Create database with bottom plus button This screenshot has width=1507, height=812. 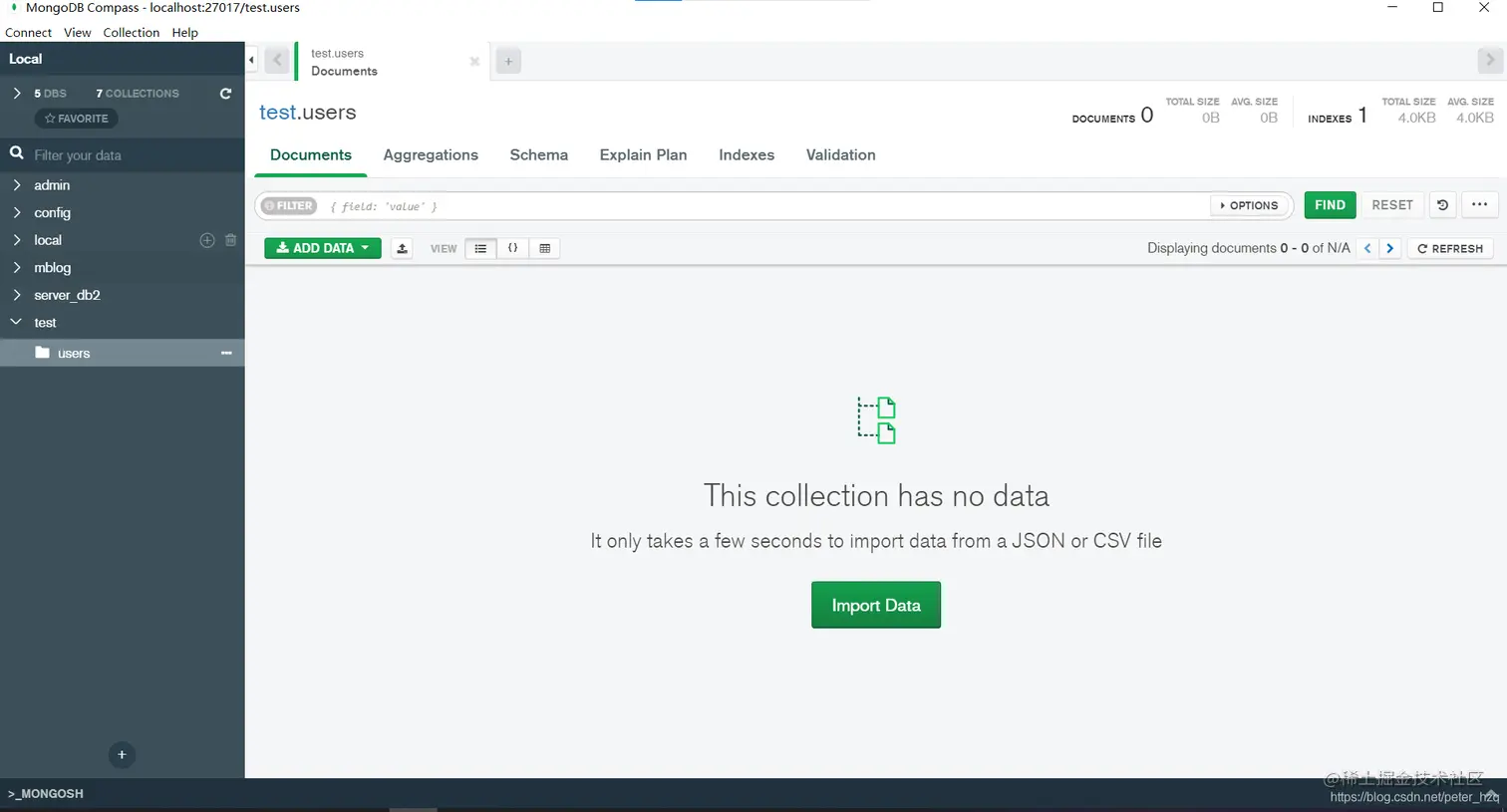122,754
